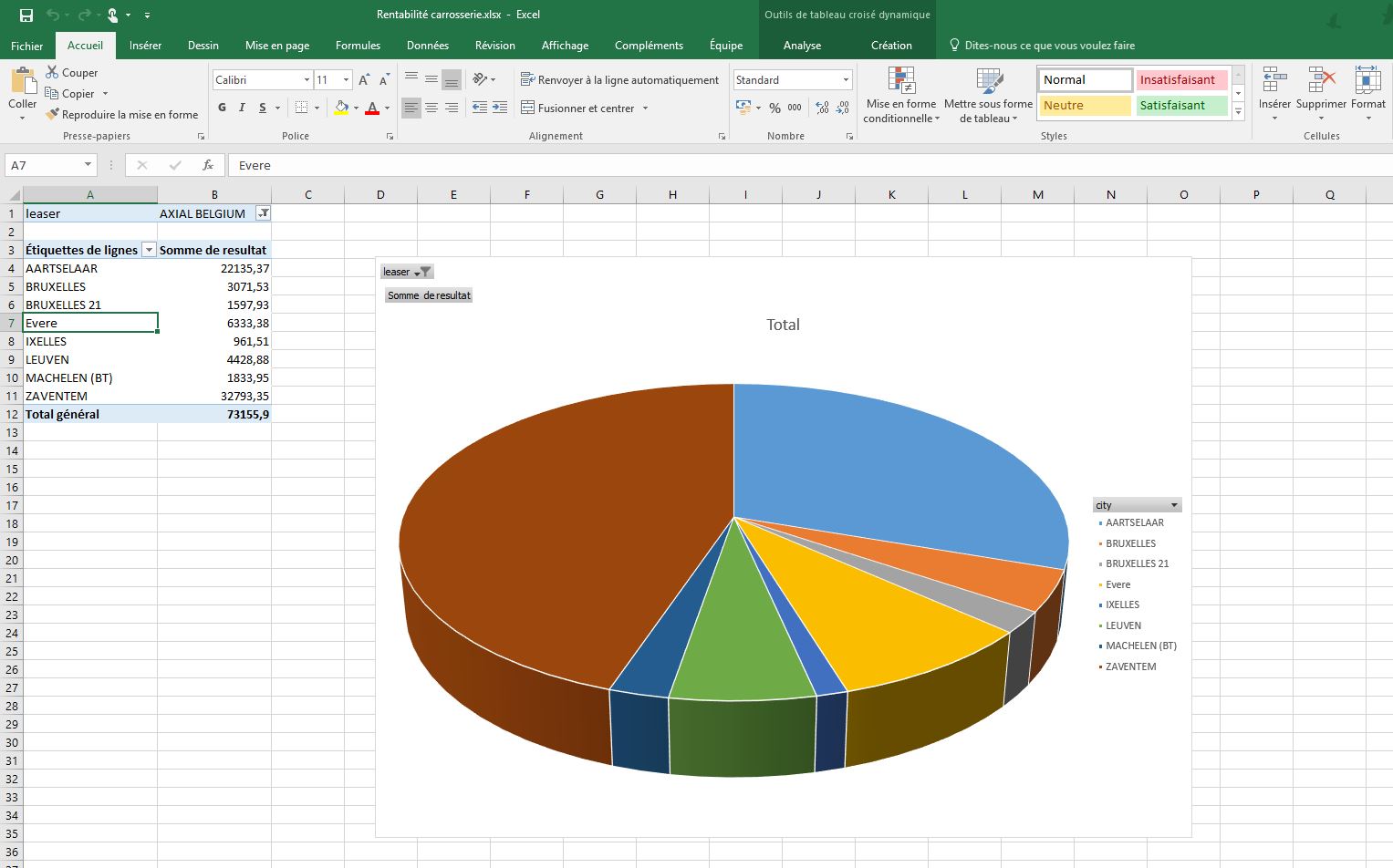
Task: Toggle italic I formatting
Action: 242,108
